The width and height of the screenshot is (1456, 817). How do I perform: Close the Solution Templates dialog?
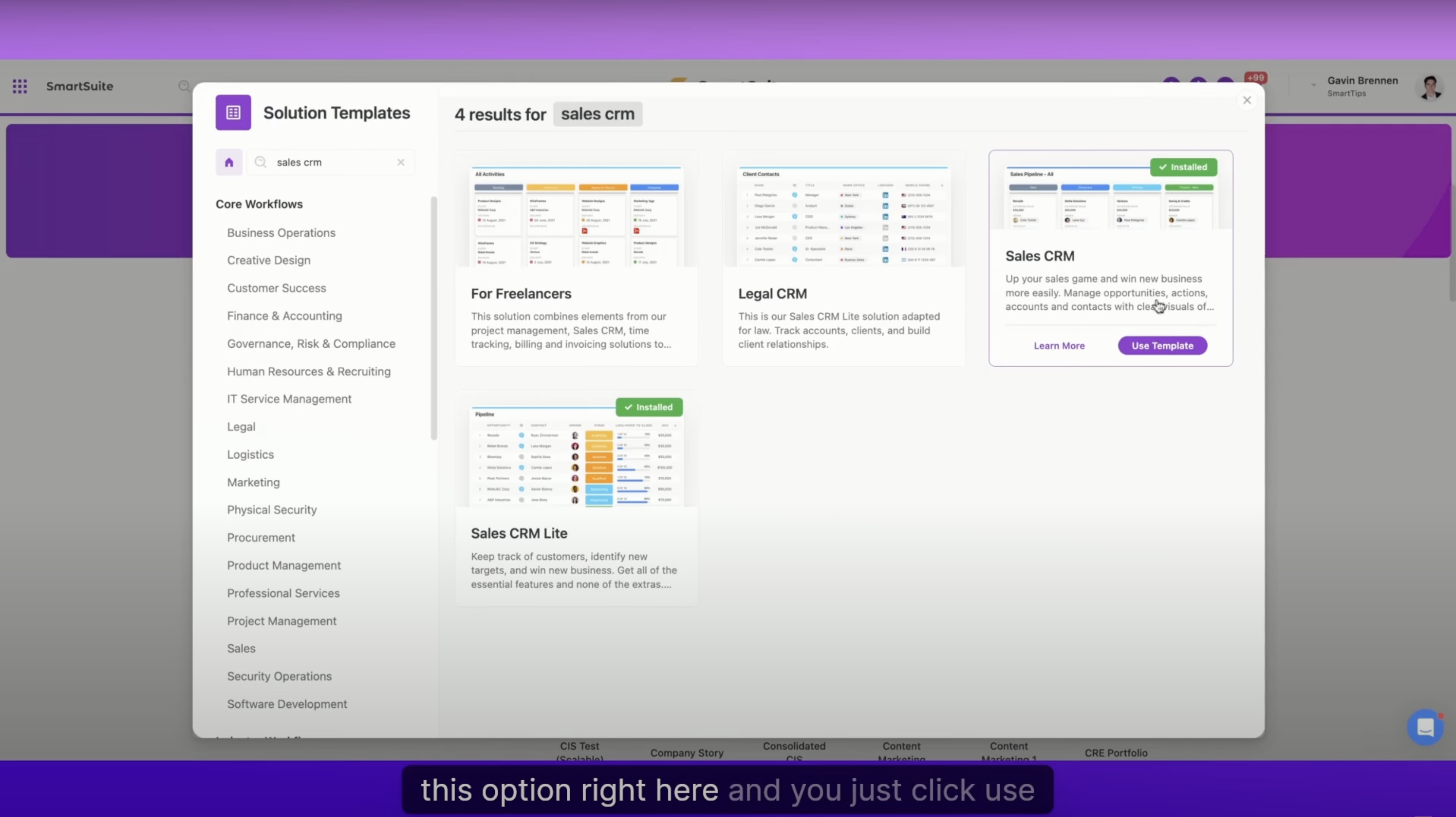click(x=1247, y=100)
